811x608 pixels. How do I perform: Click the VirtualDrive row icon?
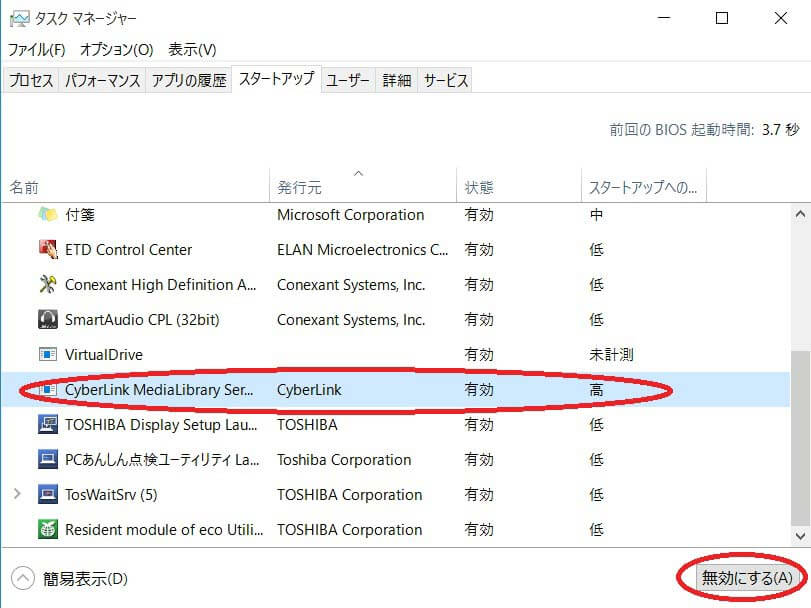click(x=48, y=355)
